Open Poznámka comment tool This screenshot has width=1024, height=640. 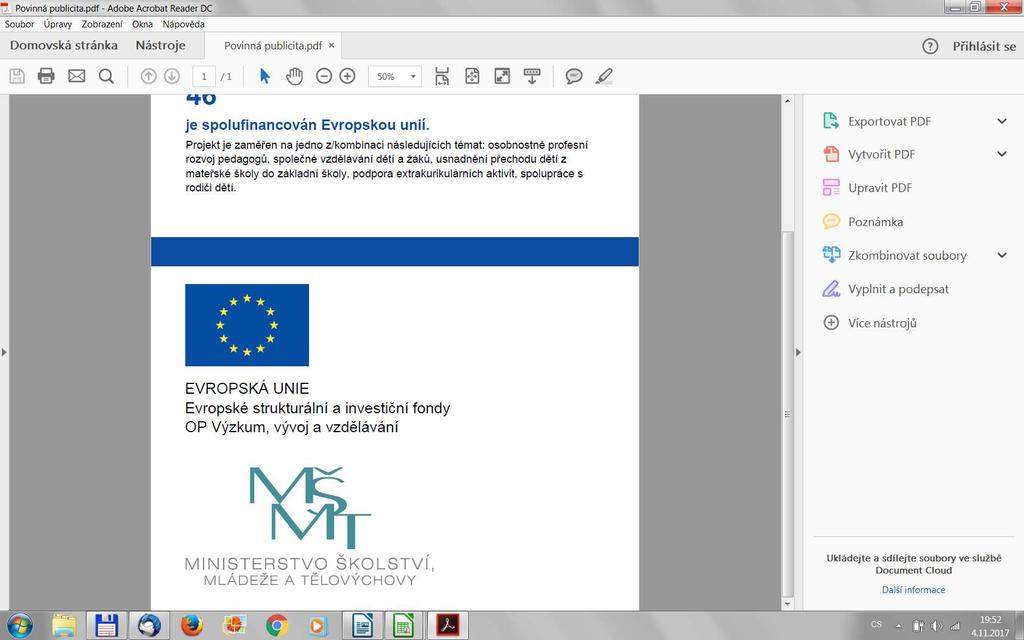875,222
